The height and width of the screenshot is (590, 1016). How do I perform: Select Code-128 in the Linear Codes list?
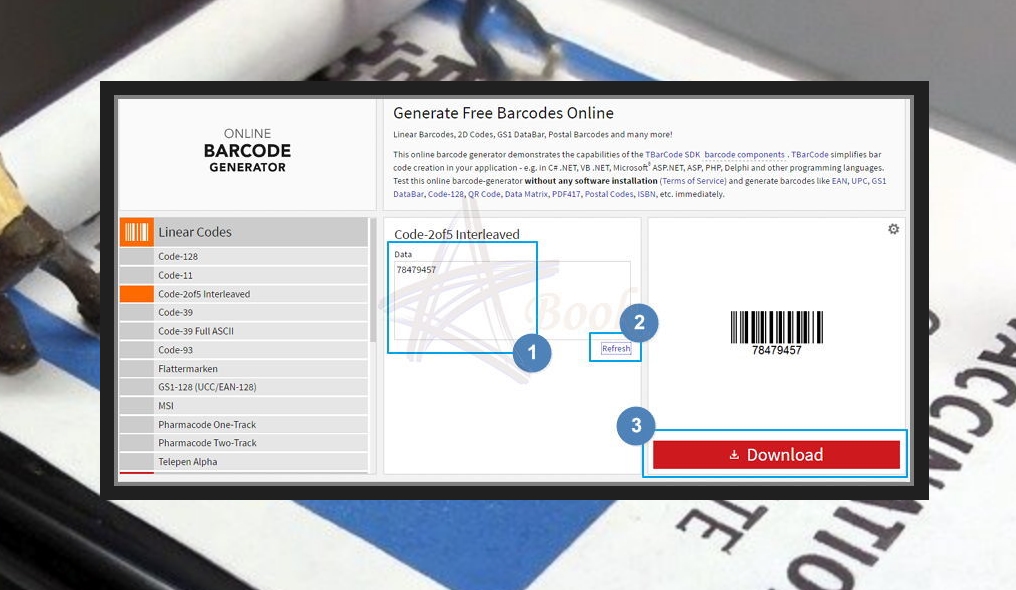tap(244, 256)
